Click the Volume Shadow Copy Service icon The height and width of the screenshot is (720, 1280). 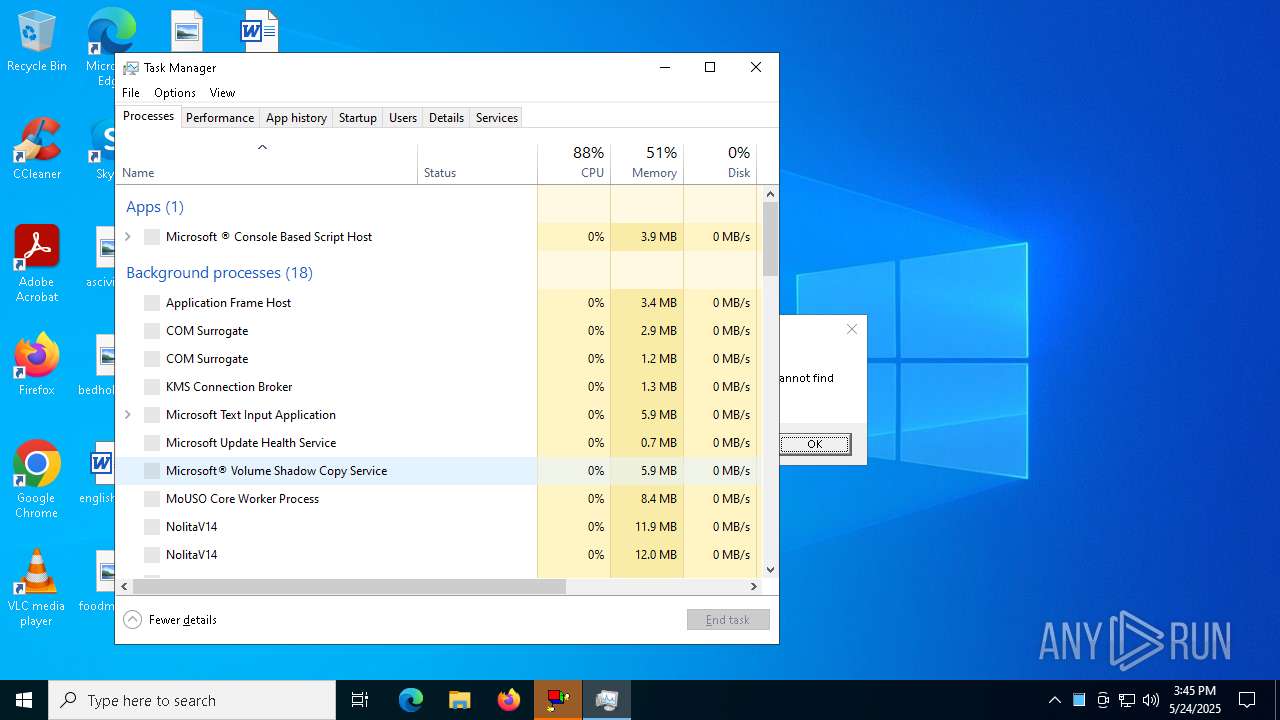(152, 471)
